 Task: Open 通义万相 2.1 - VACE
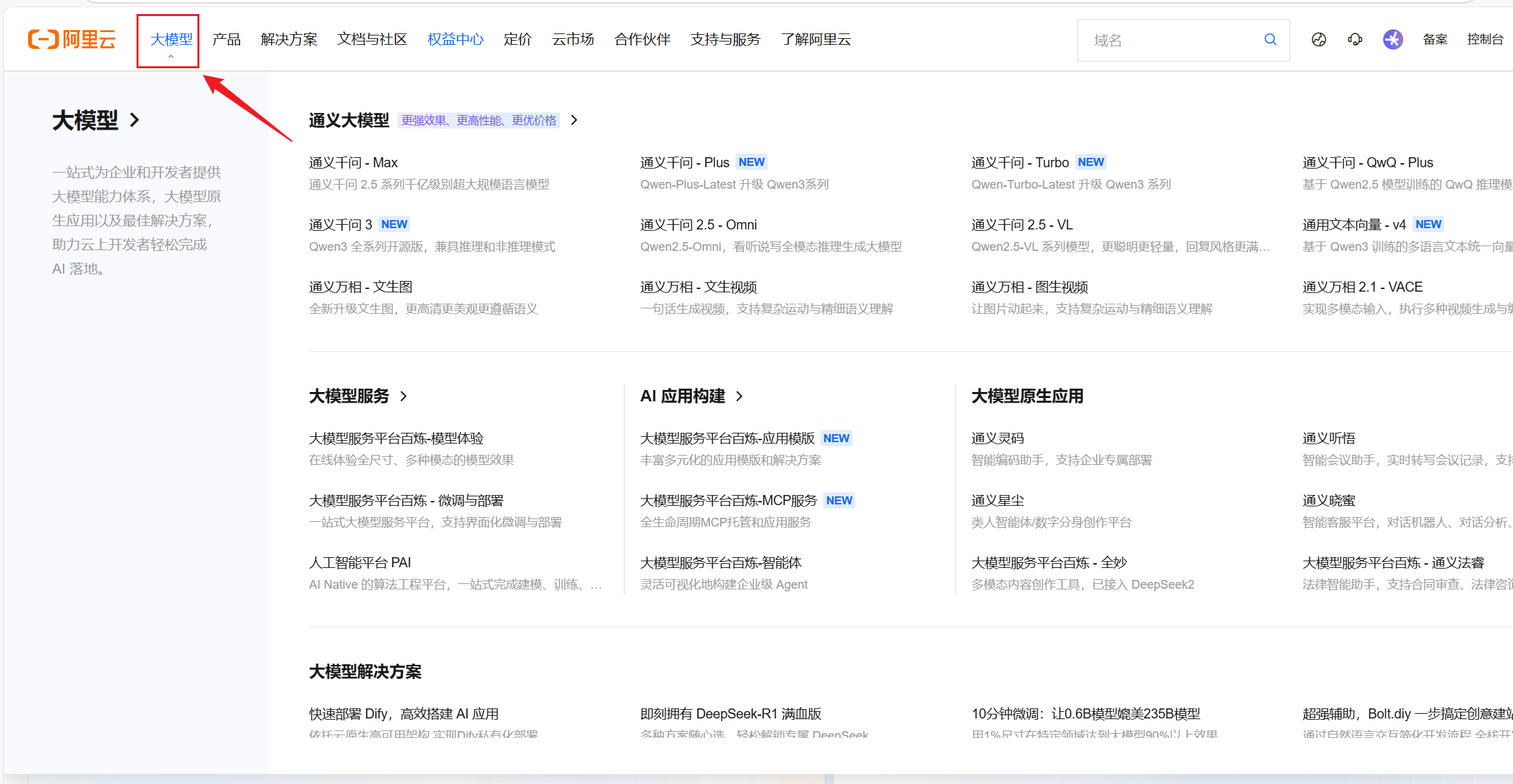(x=1362, y=287)
